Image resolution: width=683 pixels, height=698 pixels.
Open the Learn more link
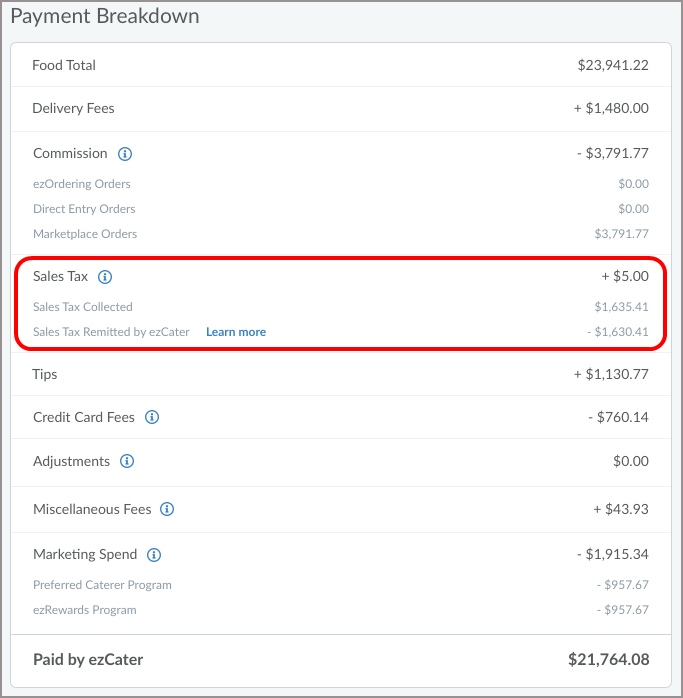(236, 332)
